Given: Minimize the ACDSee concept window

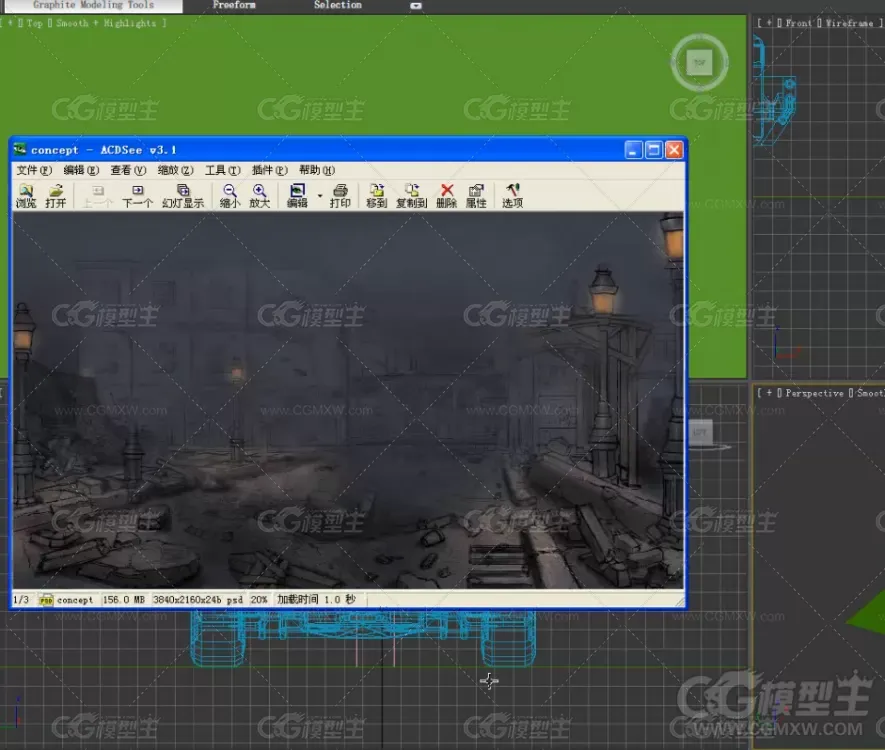Looking at the screenshot, I should coord(633,150).
